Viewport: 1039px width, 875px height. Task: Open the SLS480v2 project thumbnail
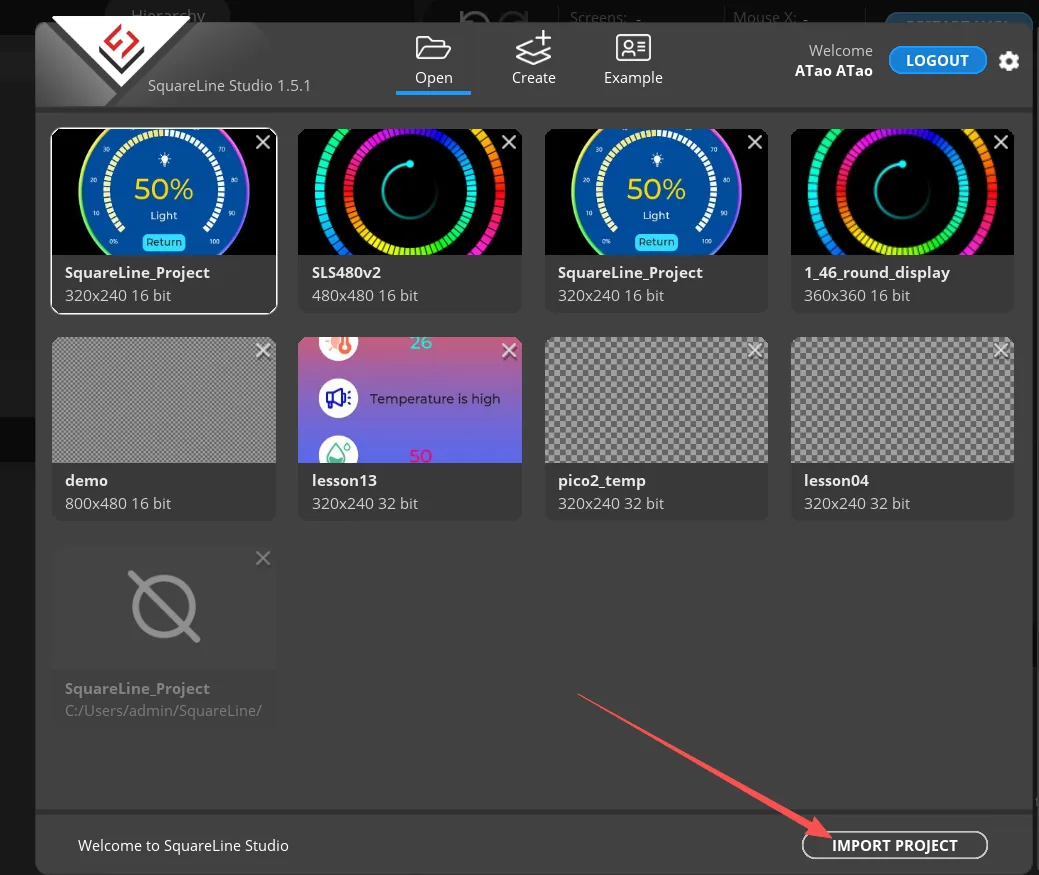410,192
